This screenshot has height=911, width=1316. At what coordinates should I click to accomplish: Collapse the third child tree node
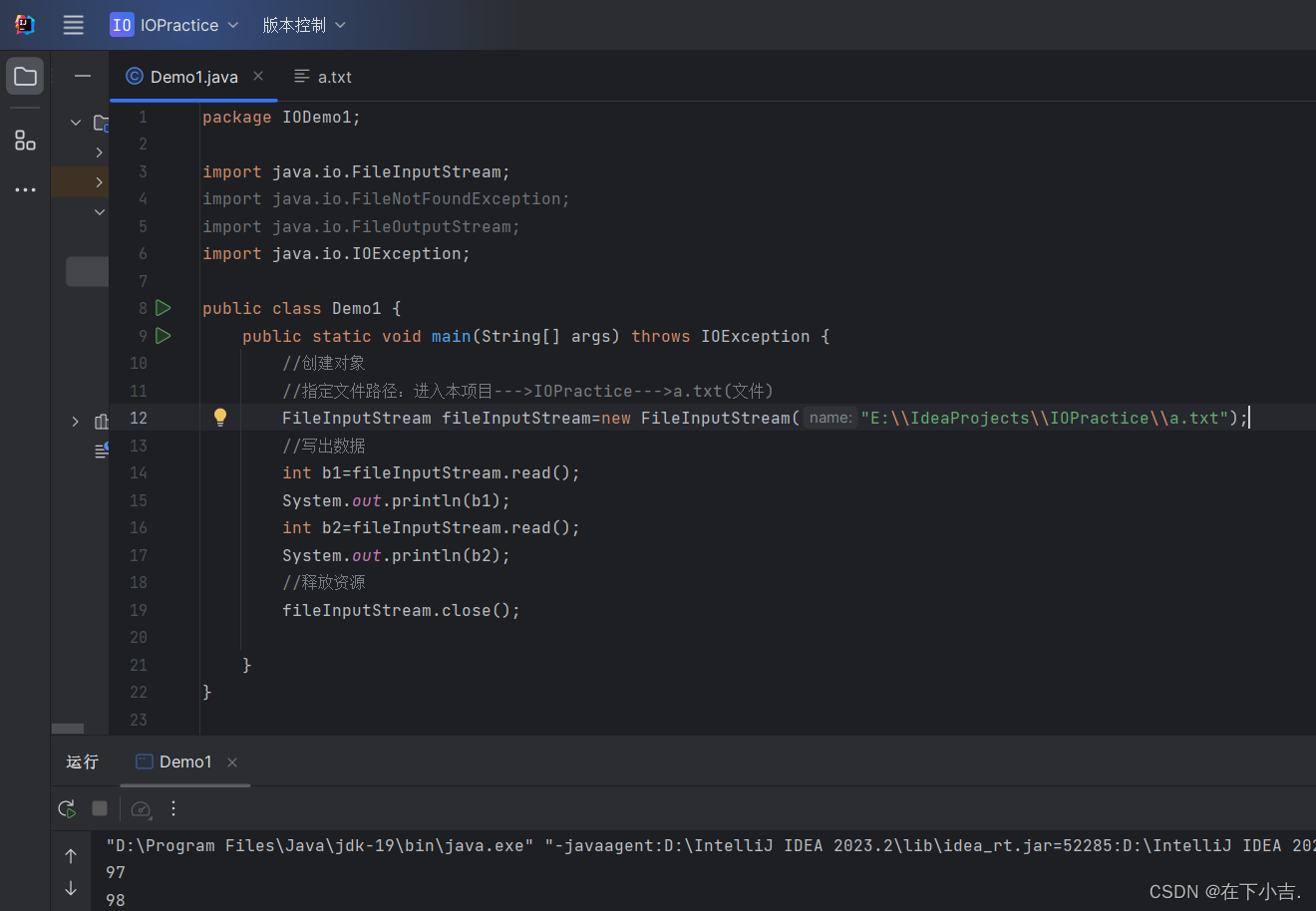coord(99,211)
